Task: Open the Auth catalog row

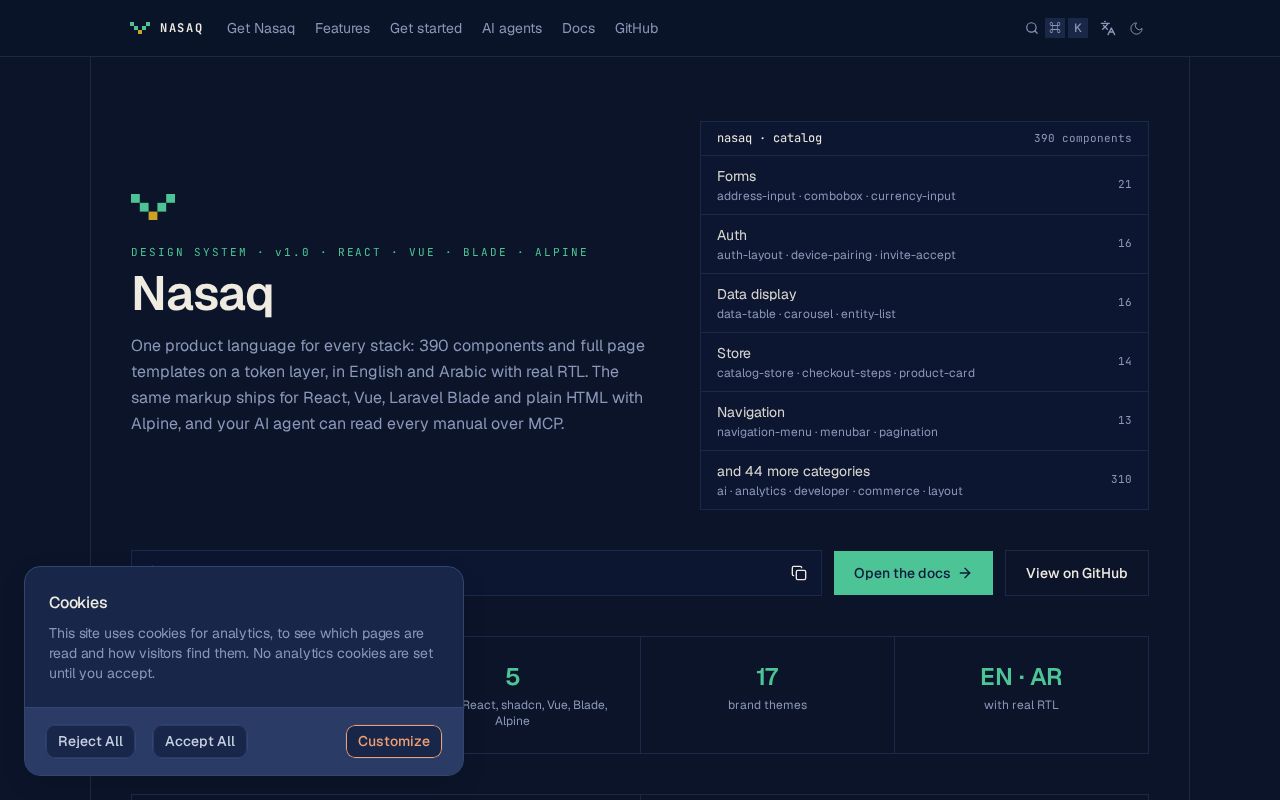Action: [x=924, y=244]
